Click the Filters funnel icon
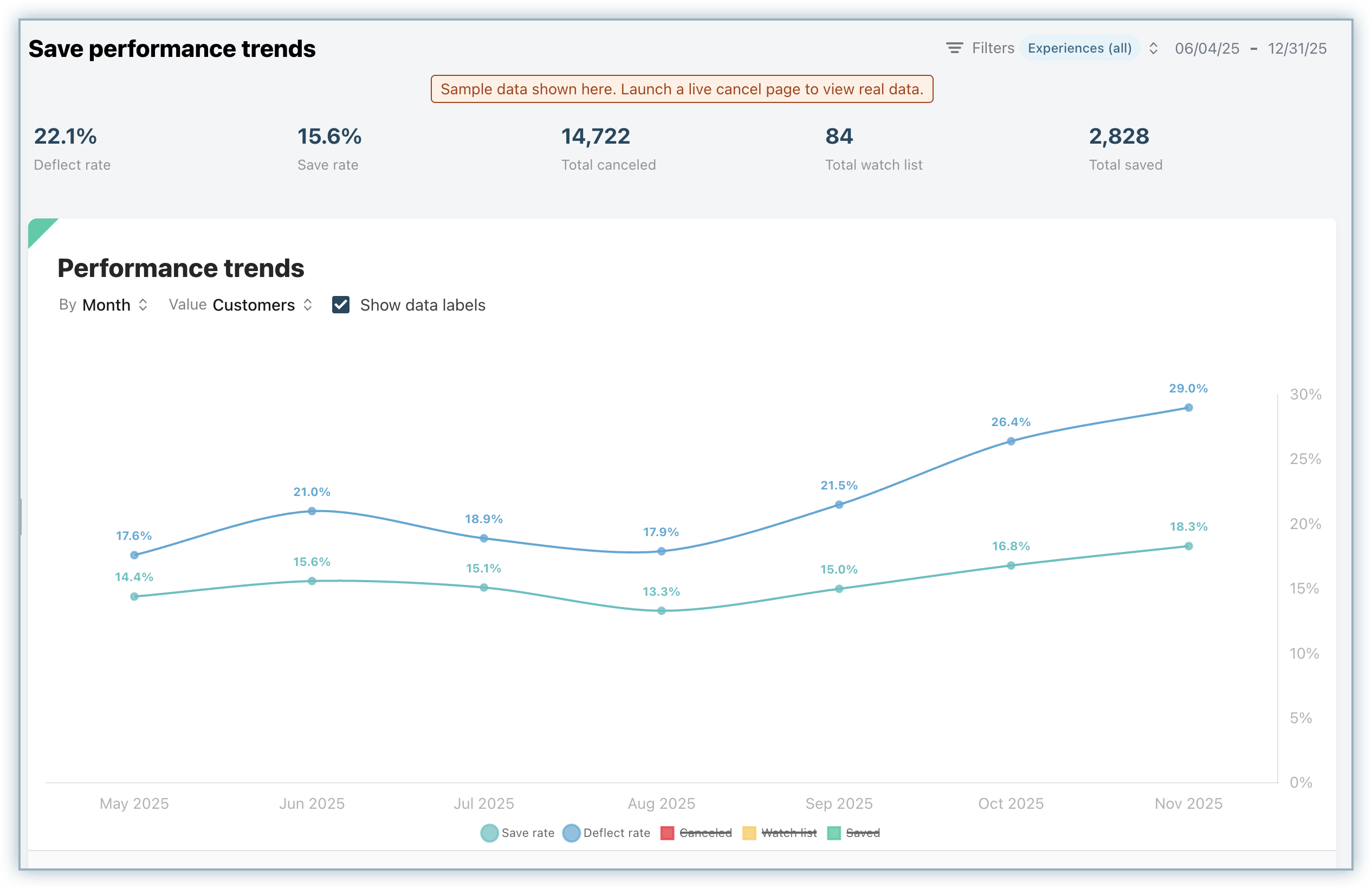The height and width of the screenshot is (889, 1372). pyautogui.click(x=955, y=48)
